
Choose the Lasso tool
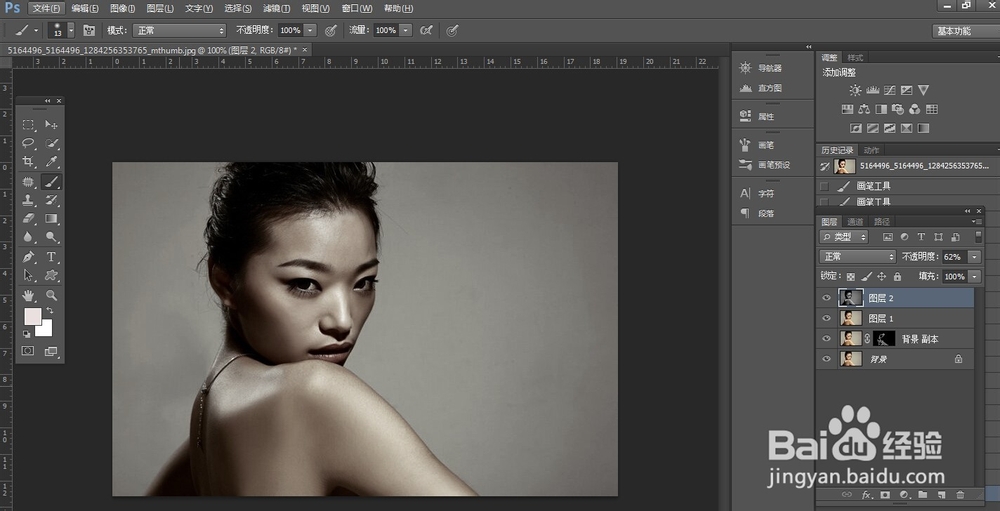pos(28,143)
